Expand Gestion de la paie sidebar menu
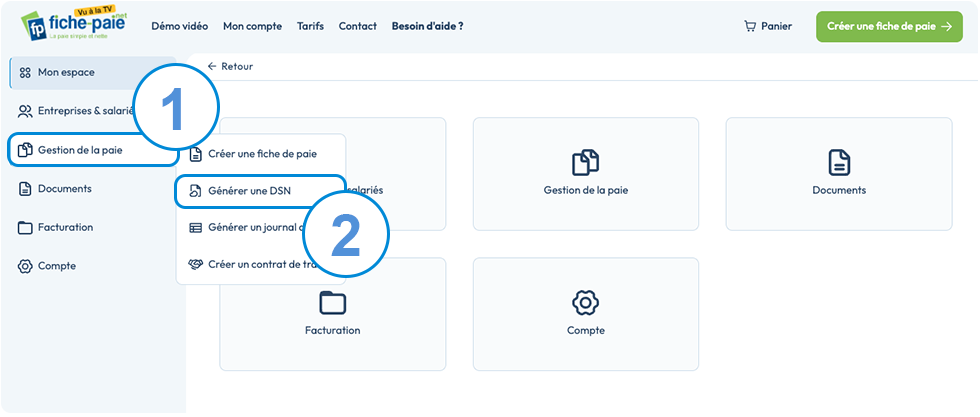 [x=92, y=150]
